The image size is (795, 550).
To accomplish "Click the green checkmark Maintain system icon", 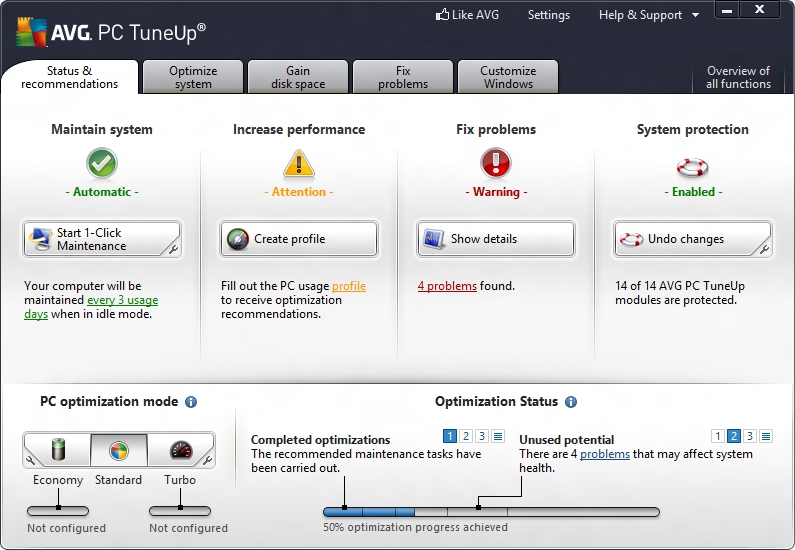I will 101,163.
